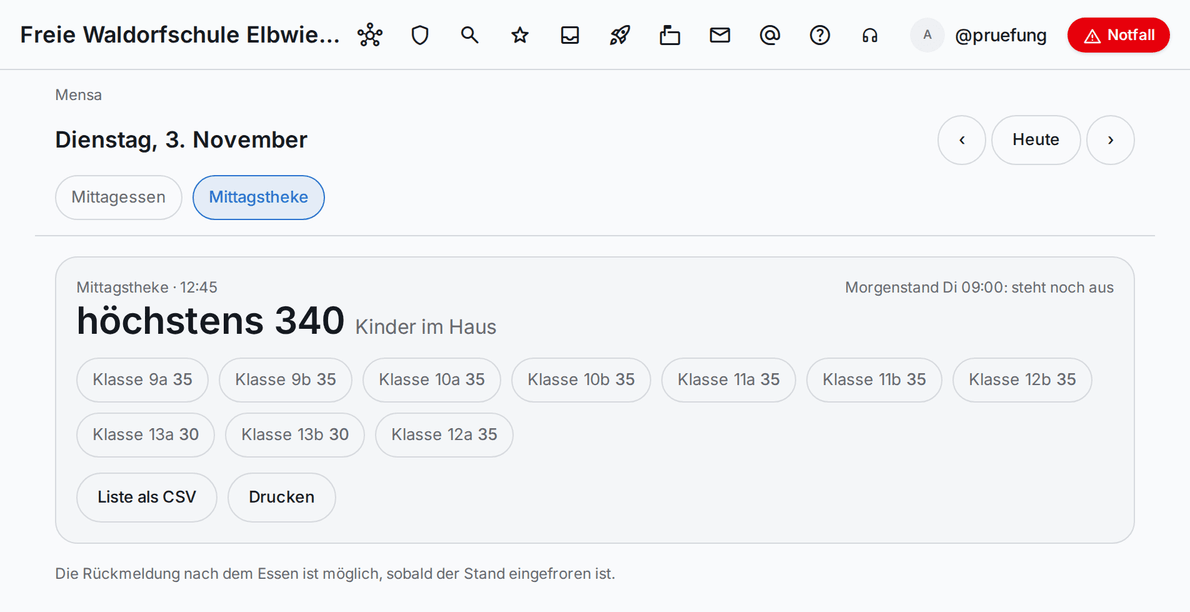The height and width of the screenshot is (612, 1190).
Task: Jump to Heute
Action: pos(1036,140)
